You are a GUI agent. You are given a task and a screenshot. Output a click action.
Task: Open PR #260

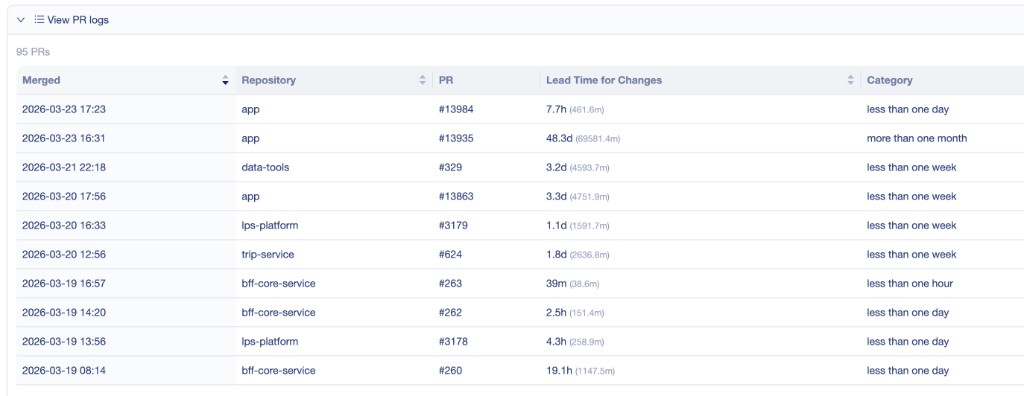coord(450,371)
